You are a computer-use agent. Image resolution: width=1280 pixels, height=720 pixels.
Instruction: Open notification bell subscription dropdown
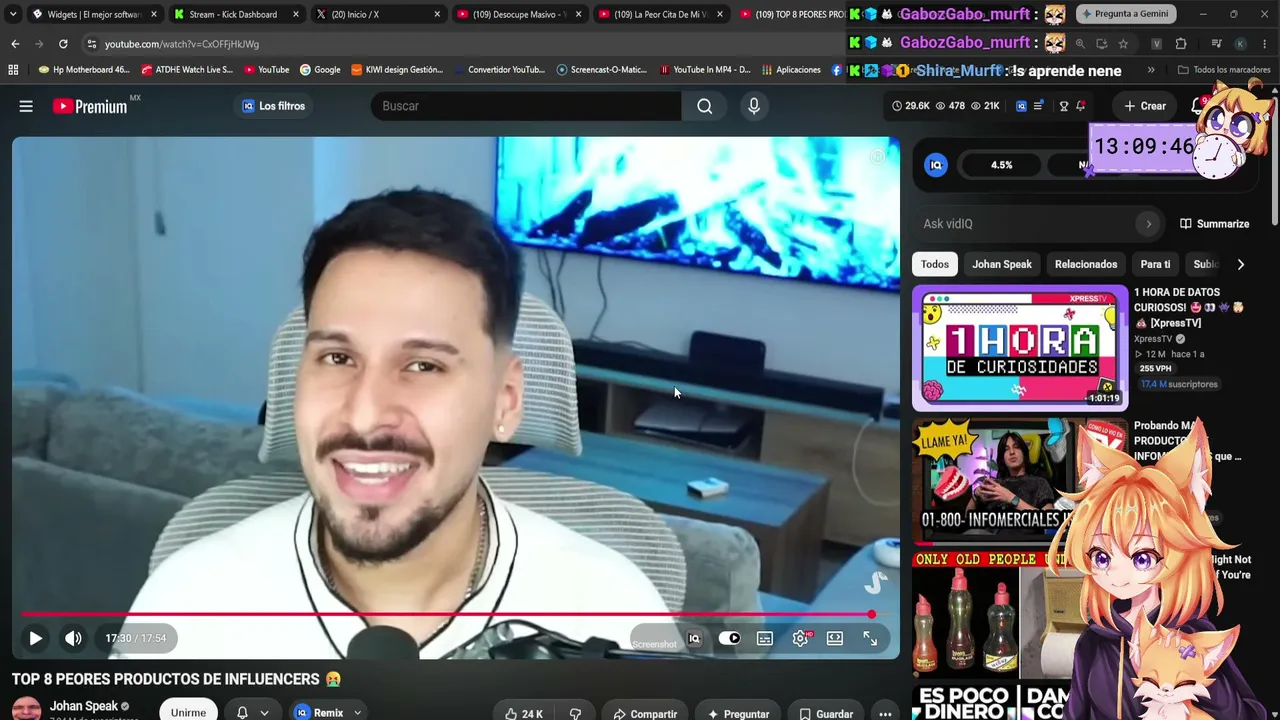coord(252,712)
